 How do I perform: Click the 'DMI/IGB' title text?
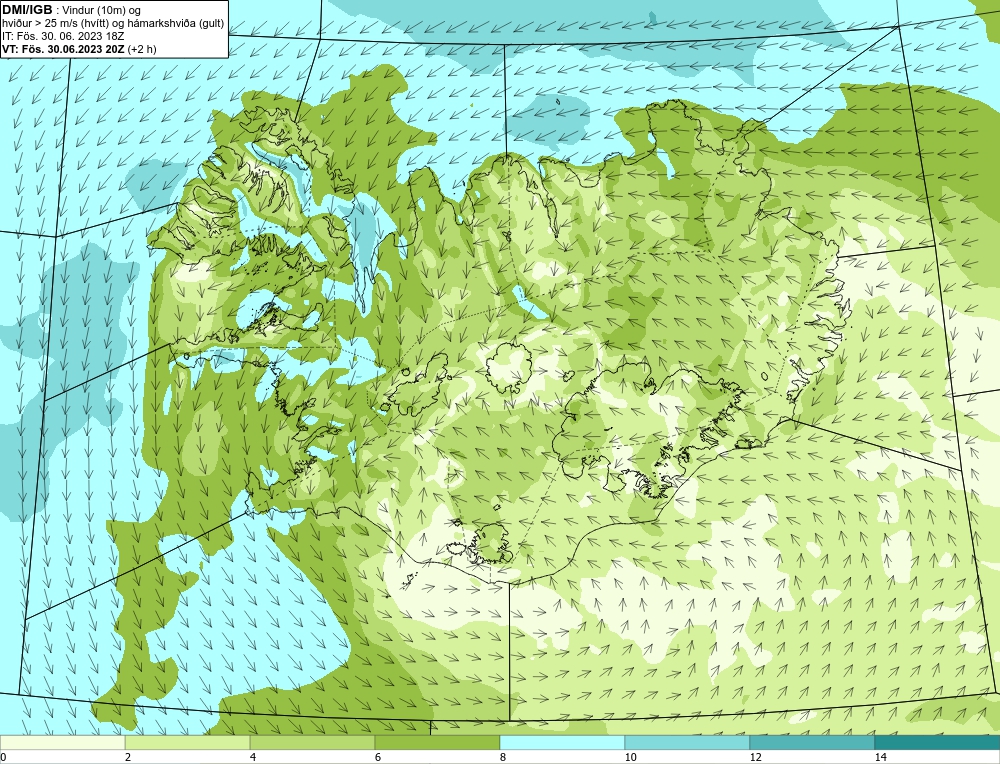point(27,10)
